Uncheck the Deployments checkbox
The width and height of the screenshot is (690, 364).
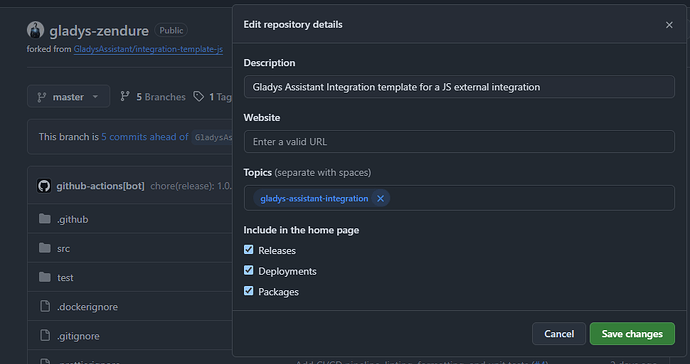tap(249, 270)
